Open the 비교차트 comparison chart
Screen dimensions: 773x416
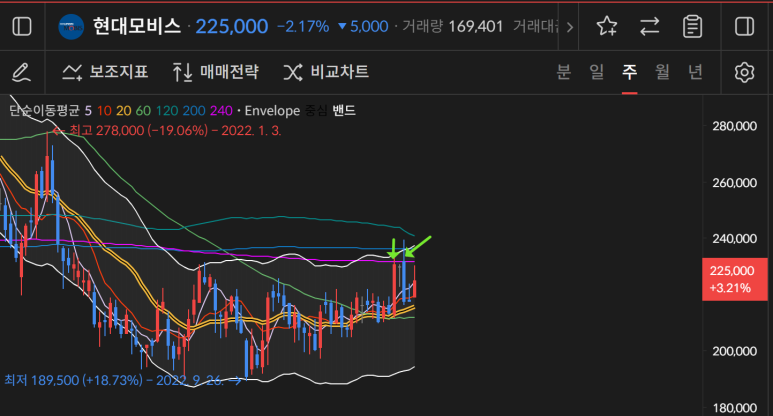pyautogui.click(x=326, y=72)
